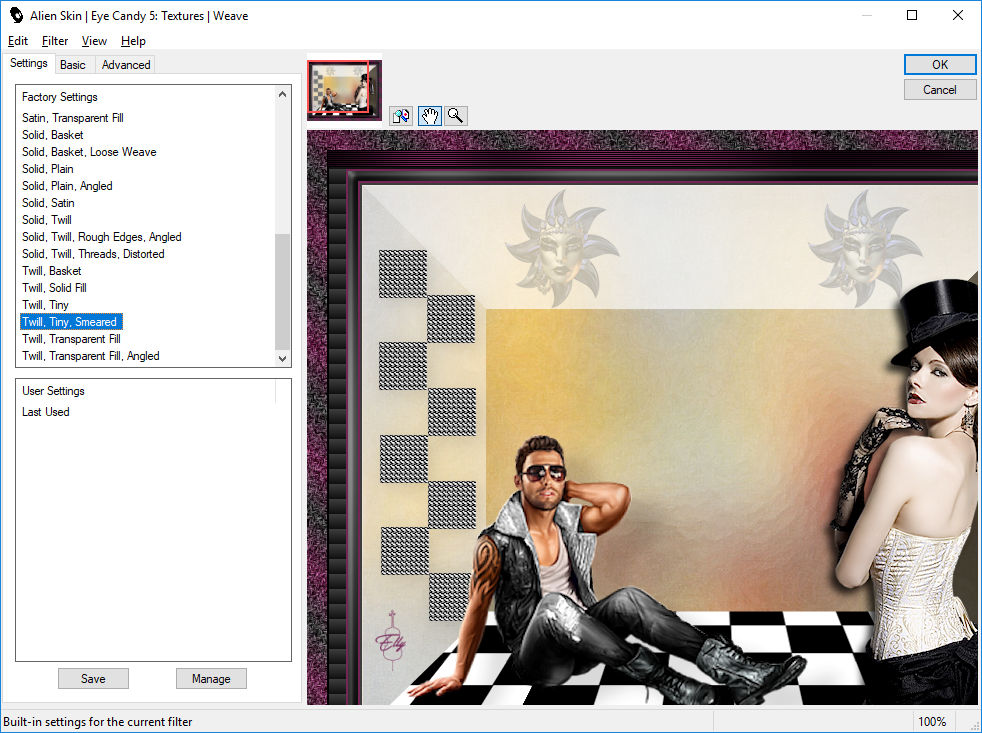Click the settings list scroll down arrow
The width and height of the screenshot is (982, 733).
coord(282,358)
